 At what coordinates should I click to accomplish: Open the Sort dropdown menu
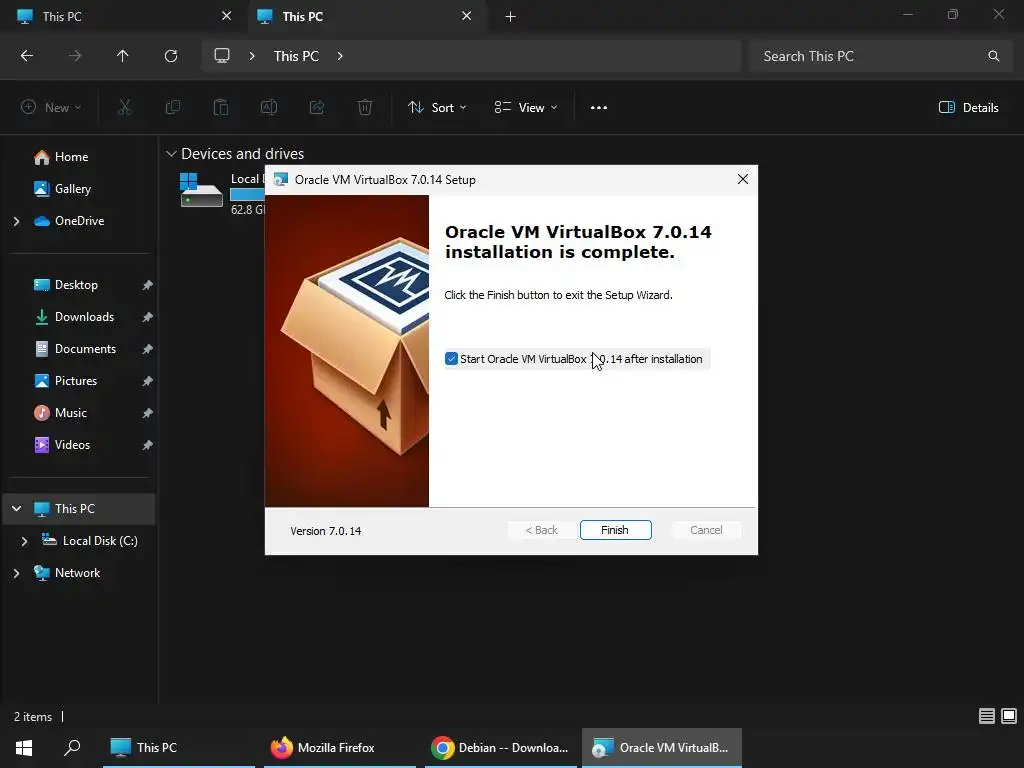[x=437, y=107]
